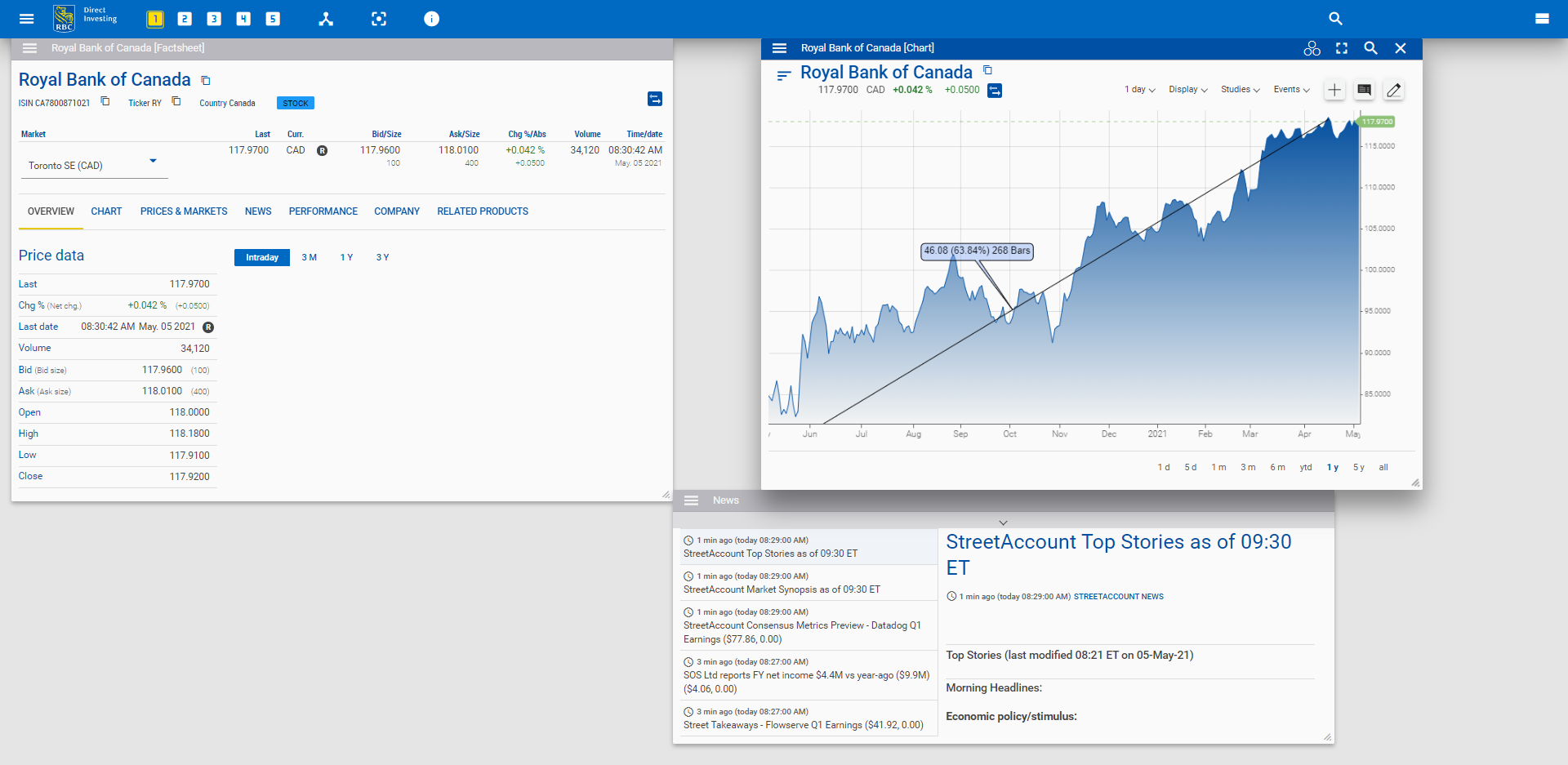The width and height of the screenshot is (1568, 765).
Task: Open the linked windows network icon
Action: (326, 19)
